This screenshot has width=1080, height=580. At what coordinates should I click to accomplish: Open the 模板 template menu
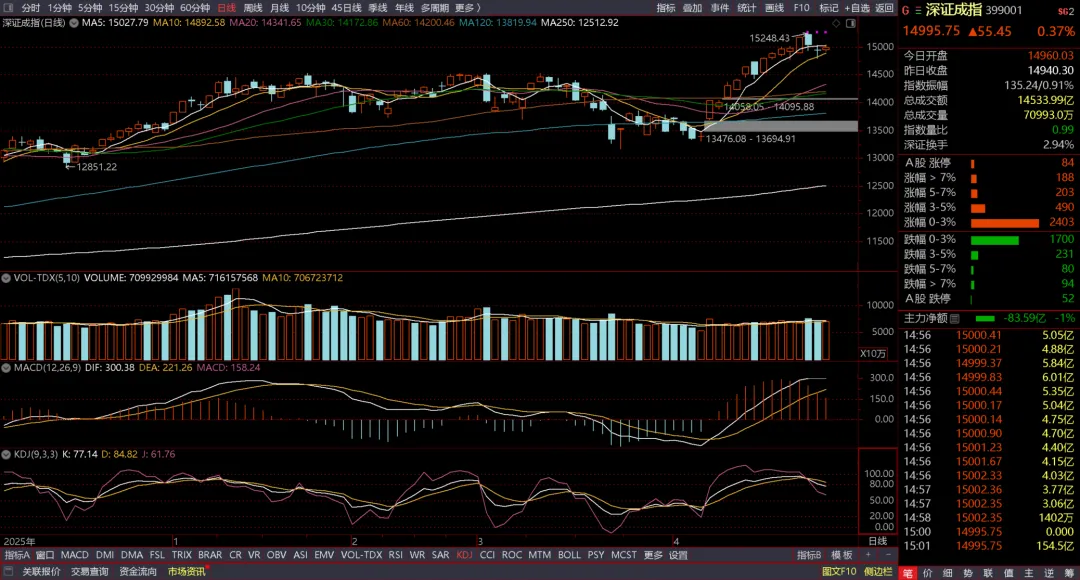coord(842,555)
